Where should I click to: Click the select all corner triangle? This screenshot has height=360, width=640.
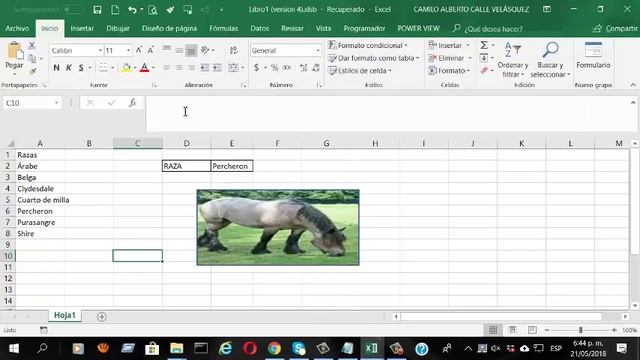pos(11,143)
